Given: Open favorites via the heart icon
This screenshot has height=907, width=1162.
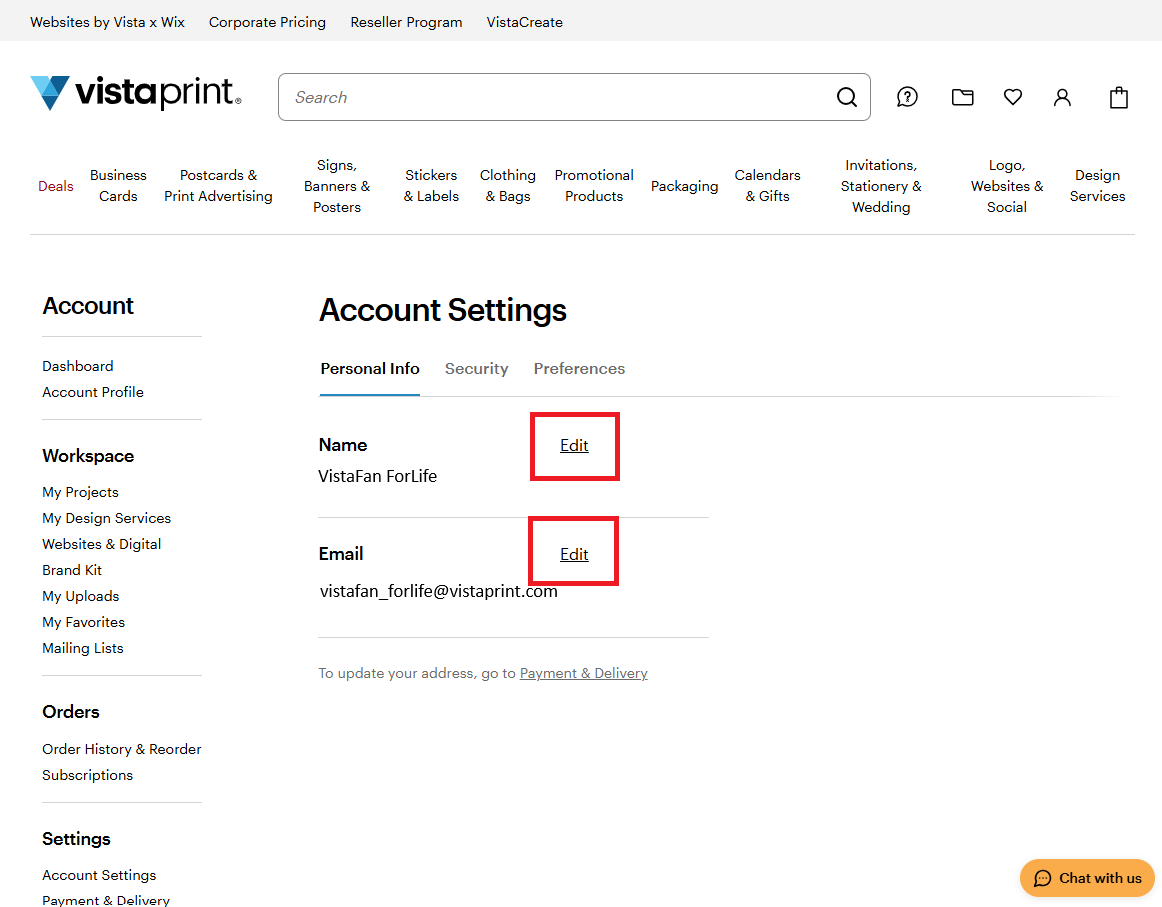Looking at the screenshot, I should [1013, 97].
